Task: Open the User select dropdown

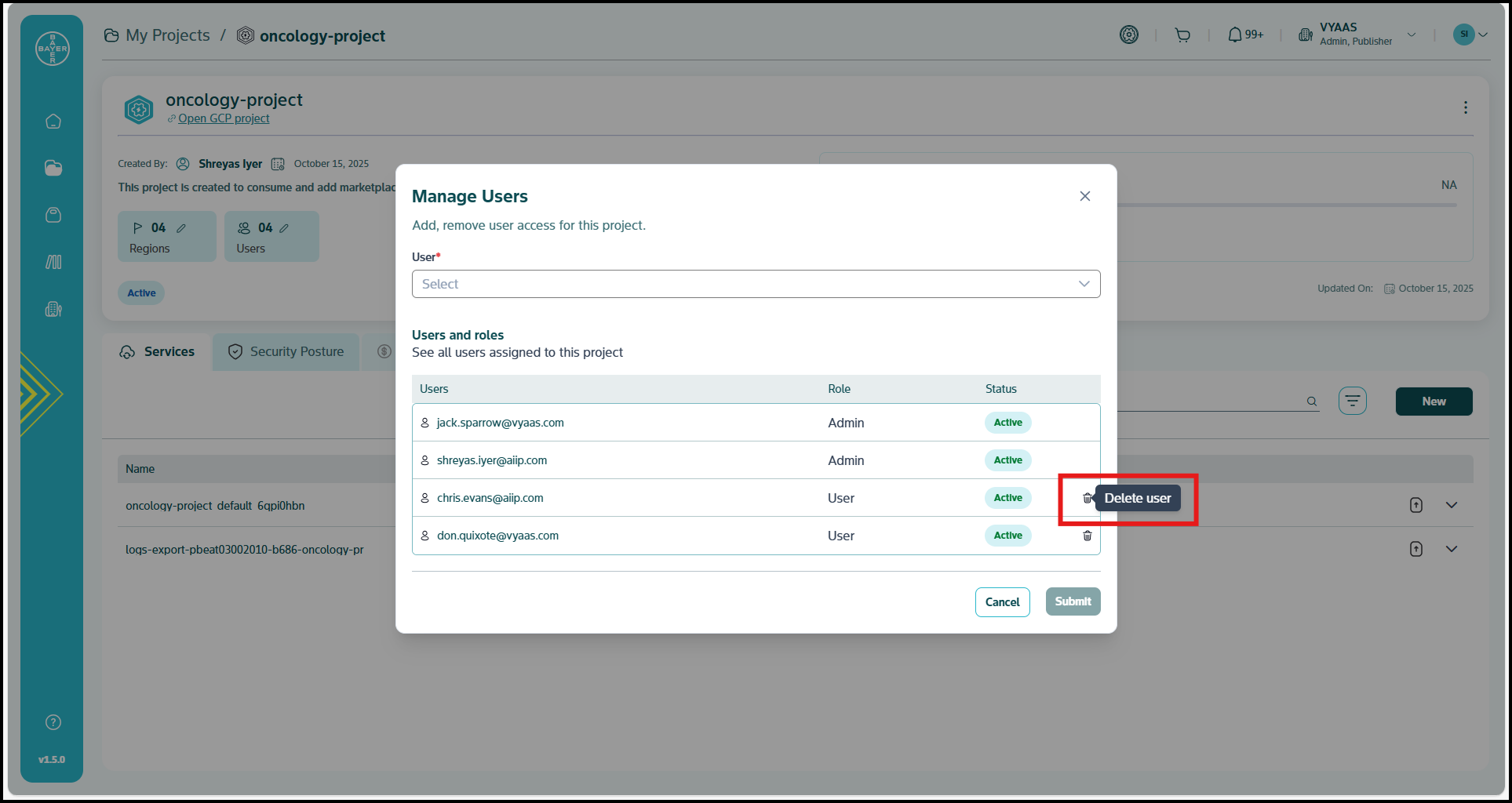Action: pos(756,284)
